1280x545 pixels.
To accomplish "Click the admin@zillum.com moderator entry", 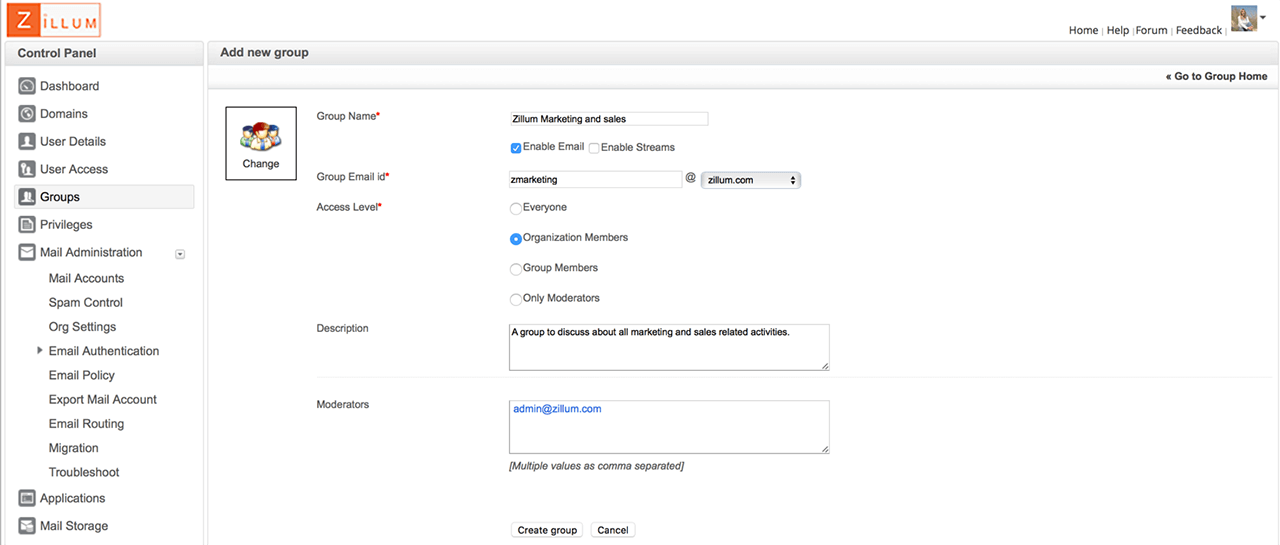I will click(x=557, y=409).
